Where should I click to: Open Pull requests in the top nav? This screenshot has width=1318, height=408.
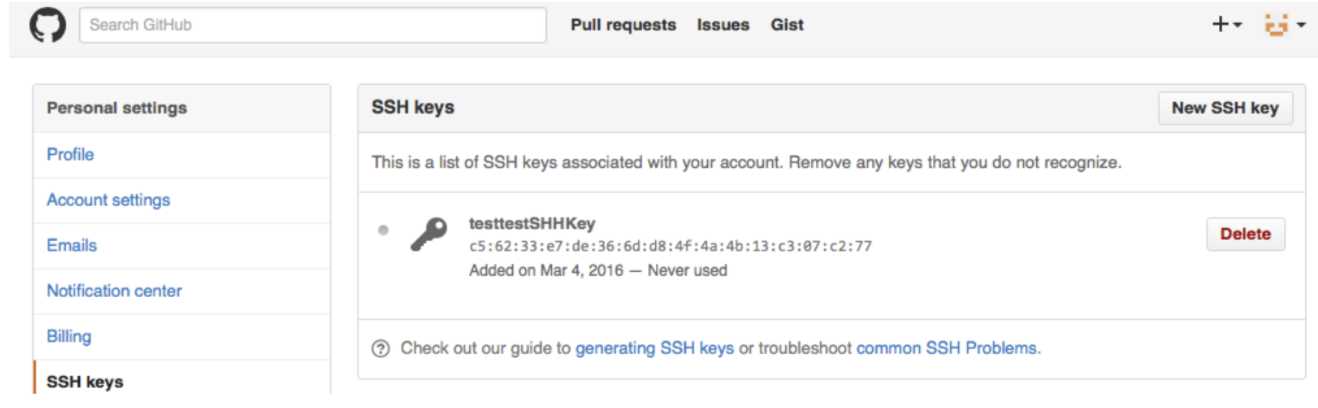(x=623, y=25)
